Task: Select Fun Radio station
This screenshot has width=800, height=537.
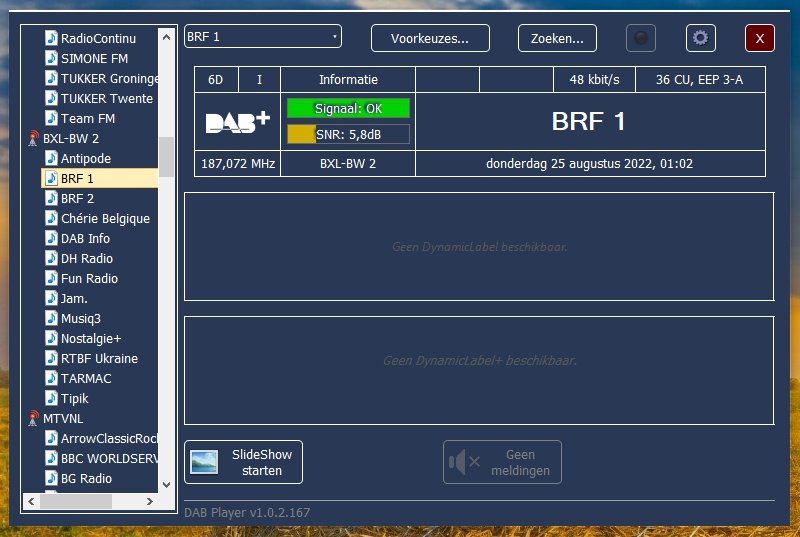Action: point(89,278)
